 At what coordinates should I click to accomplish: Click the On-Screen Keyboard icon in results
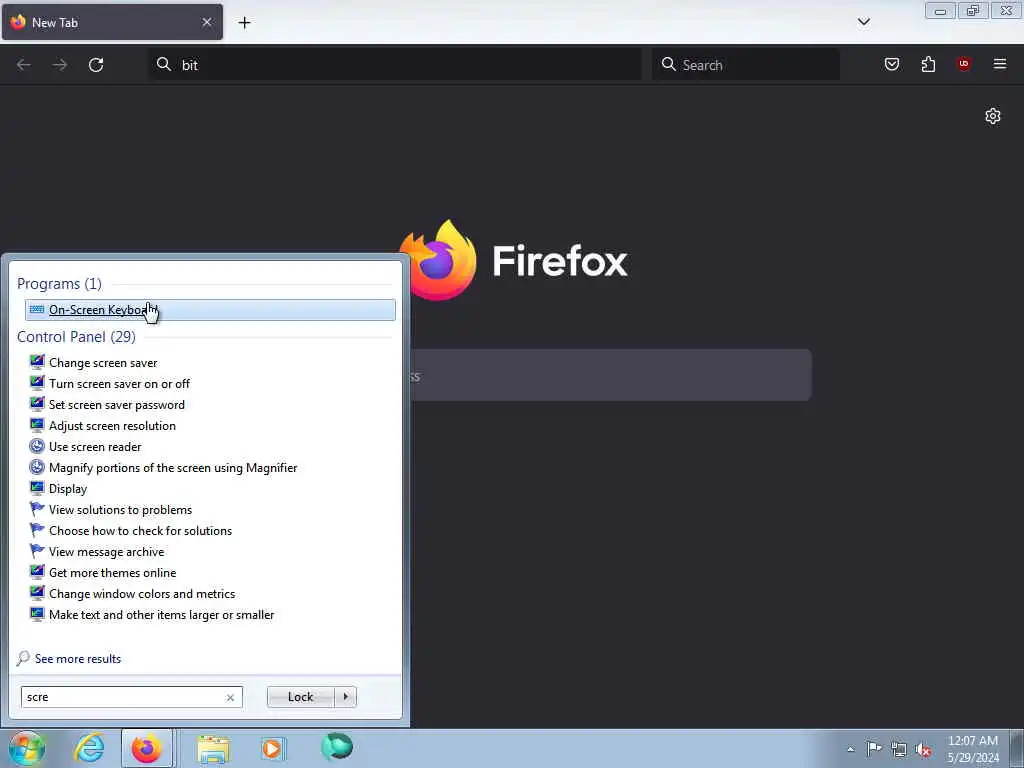coord(37,310)
